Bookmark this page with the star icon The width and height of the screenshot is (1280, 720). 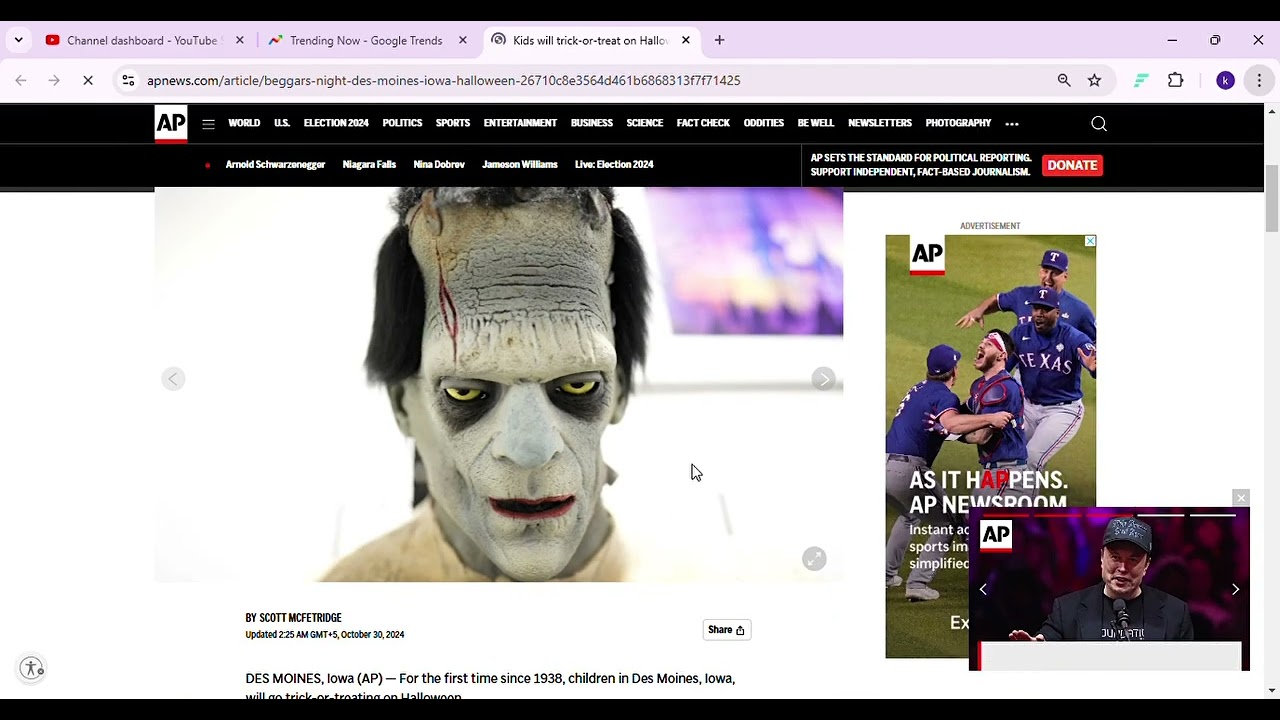pos(1094,80)
